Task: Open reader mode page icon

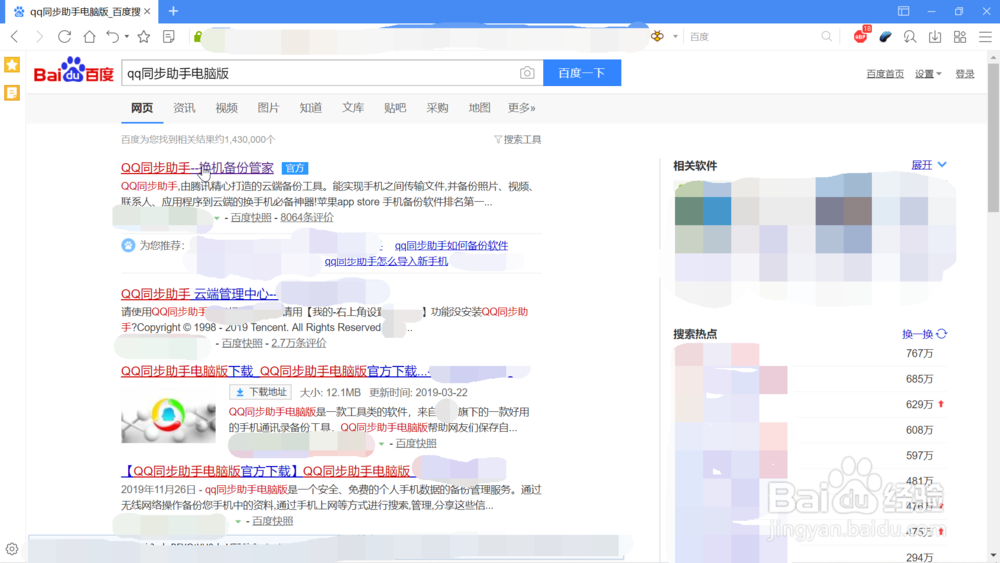Action: tap(169, 36)
